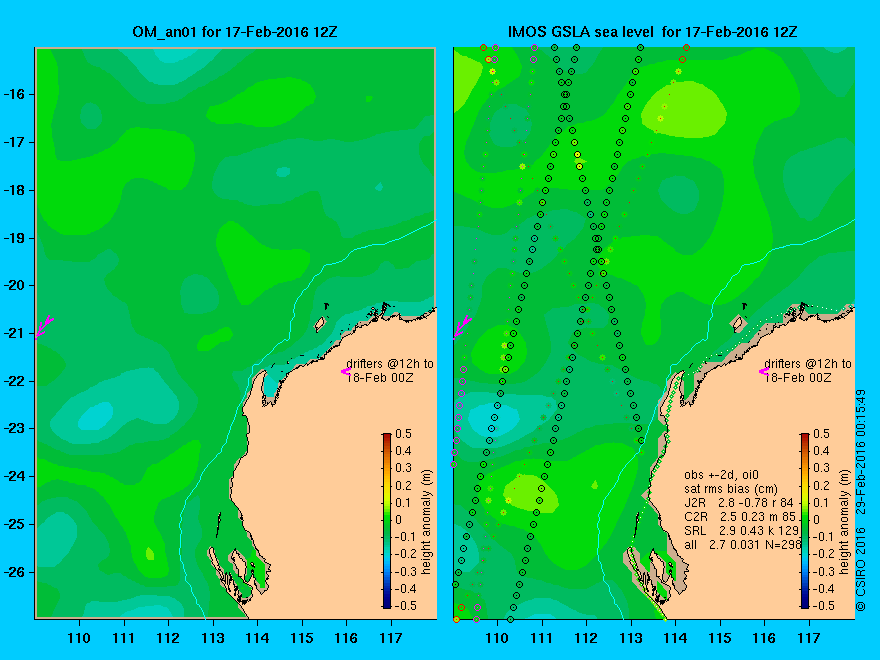Click the "all 2.7 0.031" summary statistics row
Image resolution: width=880 pixels, height=660 pixels.
tap(742, 544)
